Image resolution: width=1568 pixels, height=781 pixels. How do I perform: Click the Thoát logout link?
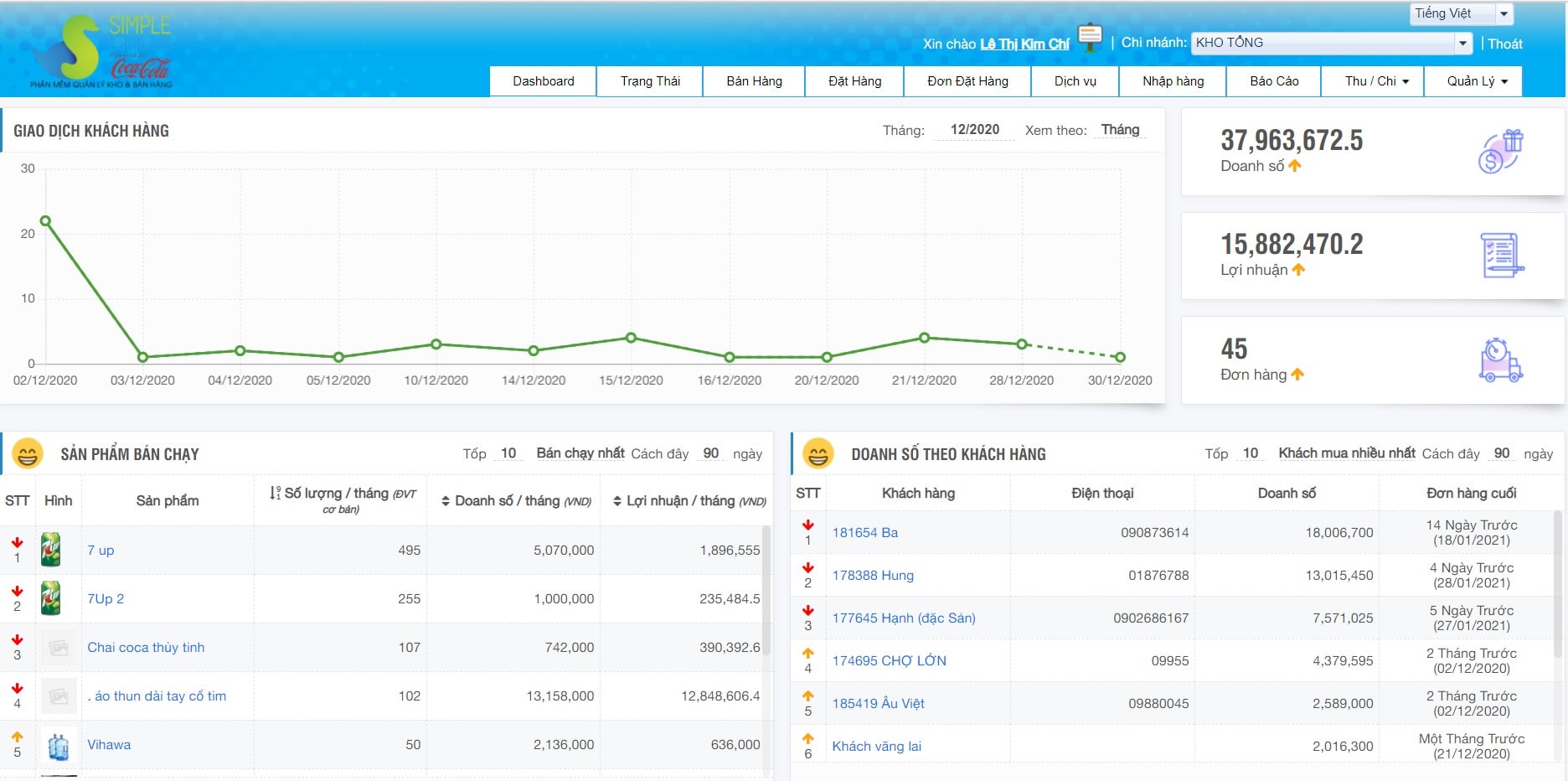(x=1504, y=44)
